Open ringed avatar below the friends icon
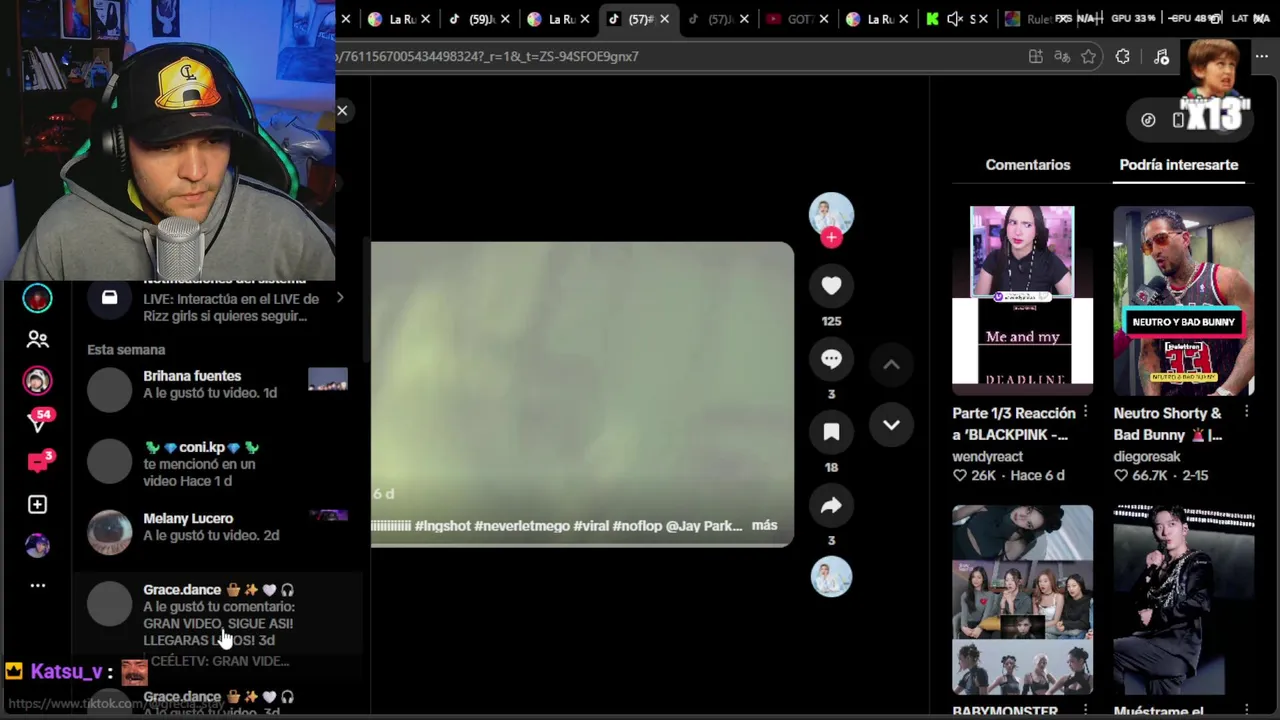This screenshot has height=720, width=1280. point(37,381)
